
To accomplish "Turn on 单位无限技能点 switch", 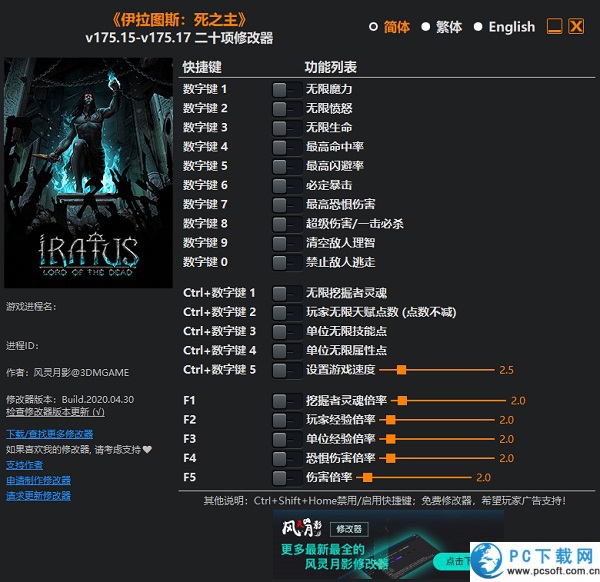I will point(287,332).
